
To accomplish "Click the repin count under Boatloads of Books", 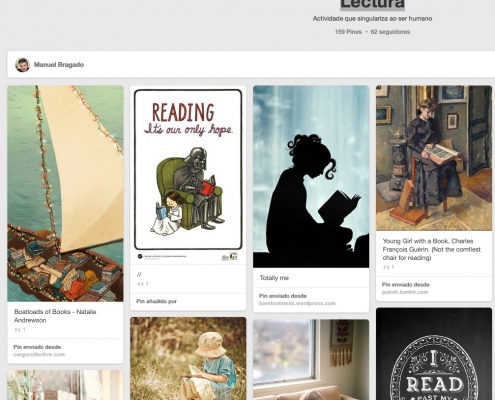I will pyautogui.click(x=20, y=330).
